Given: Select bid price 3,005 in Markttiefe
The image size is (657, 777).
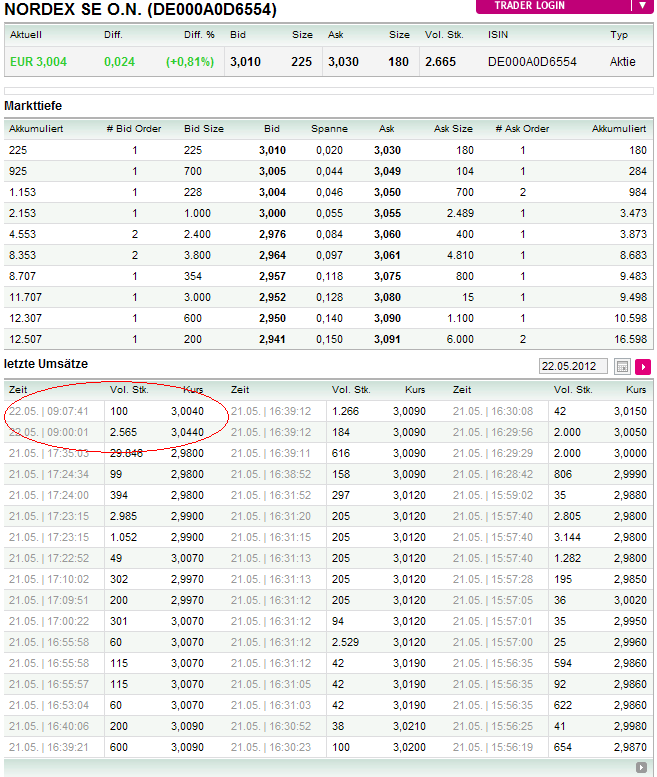Looking at the screenshot, I should point(272,171).
